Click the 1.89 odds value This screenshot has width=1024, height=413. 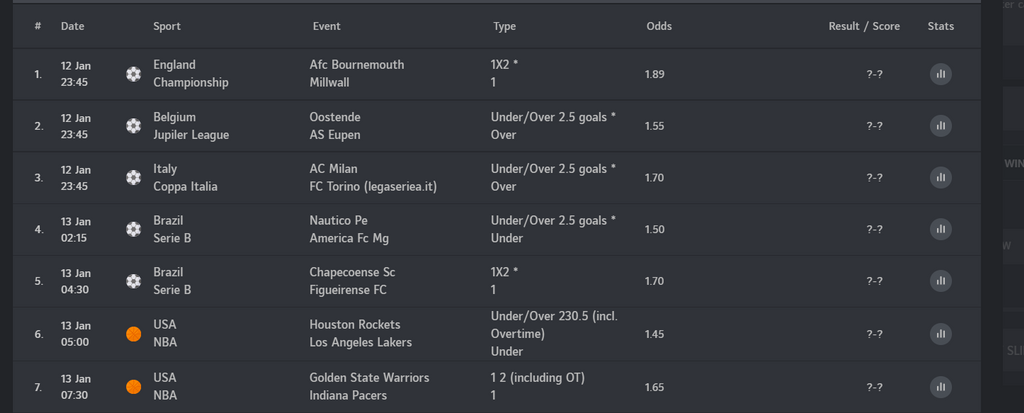tap(655, 74)
